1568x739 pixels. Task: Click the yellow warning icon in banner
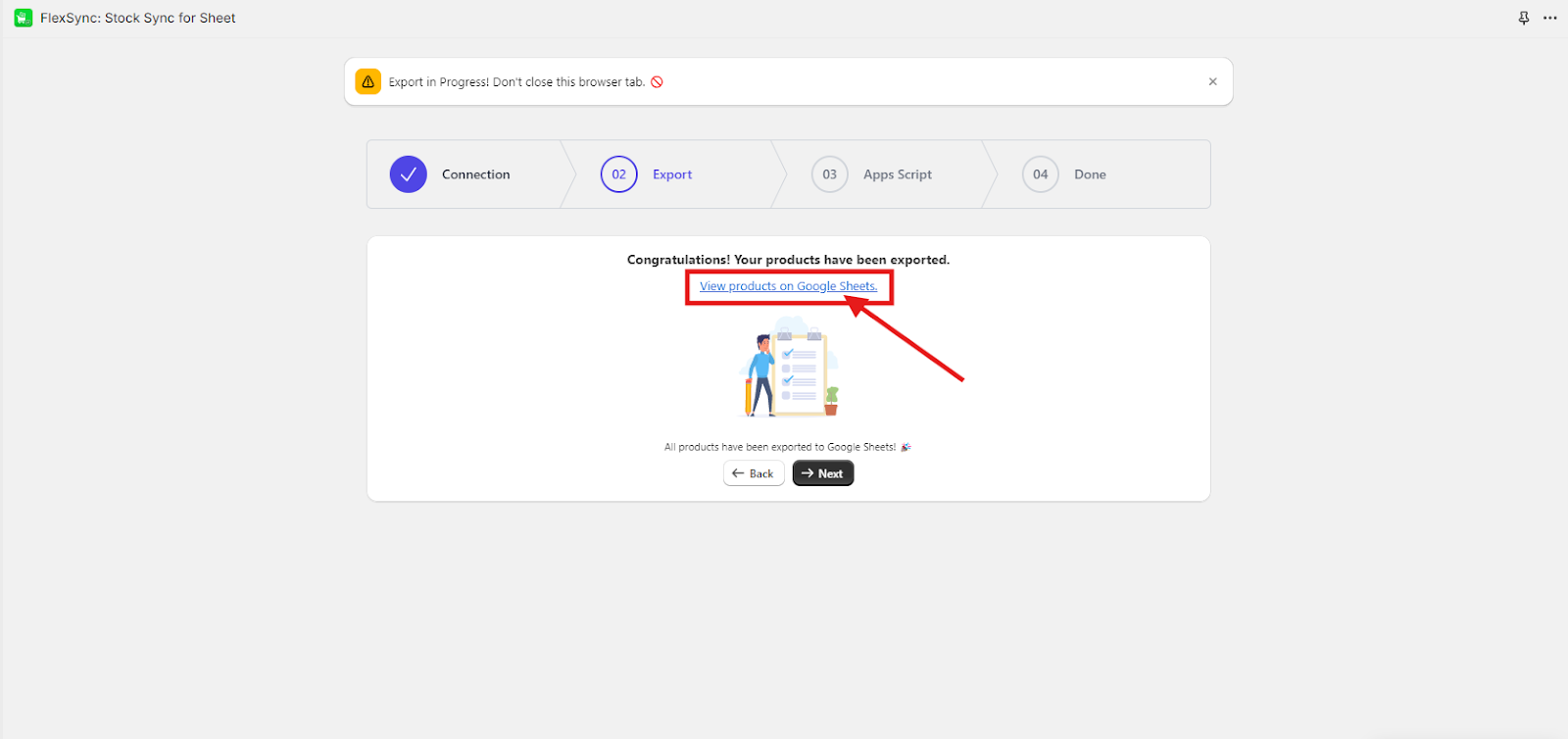coord(368,81)
